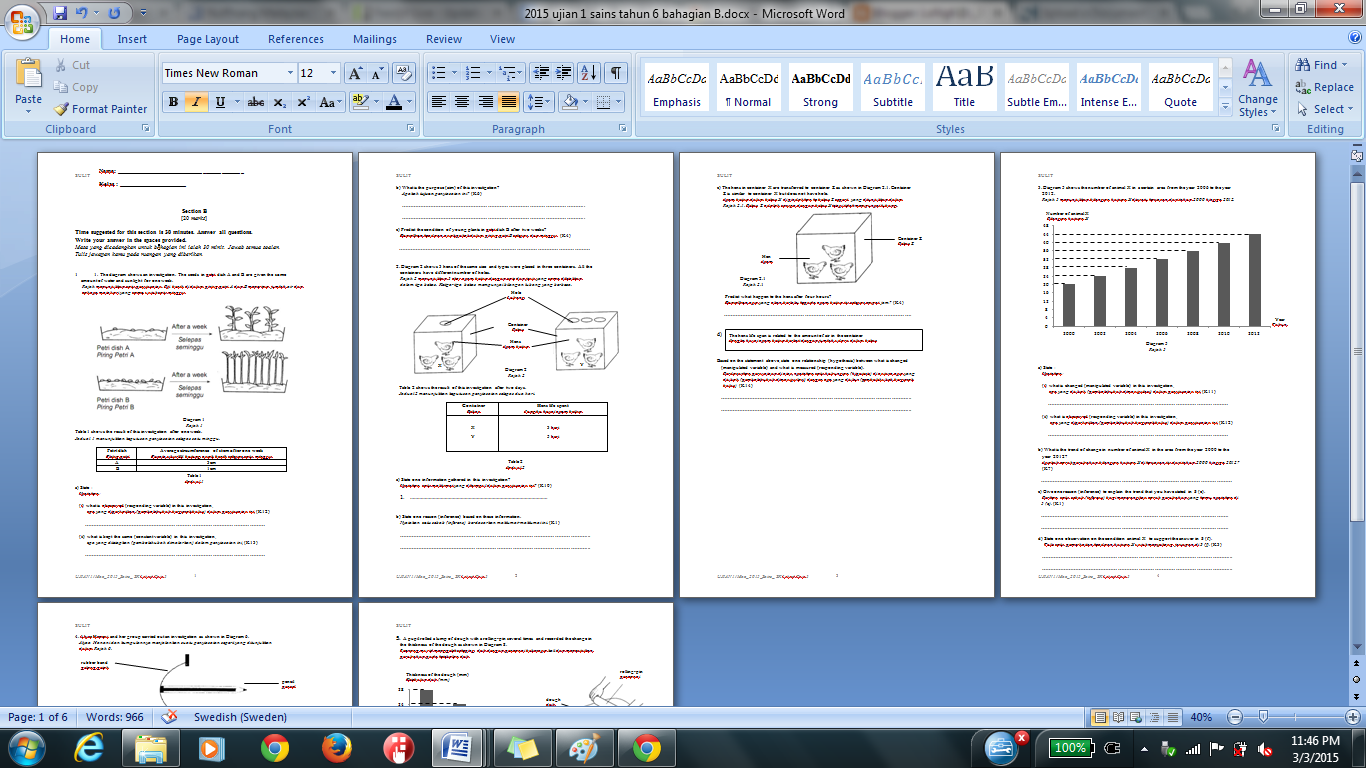
Task: Redo via Quick Access toolbar
Action: tap(114, 14)
